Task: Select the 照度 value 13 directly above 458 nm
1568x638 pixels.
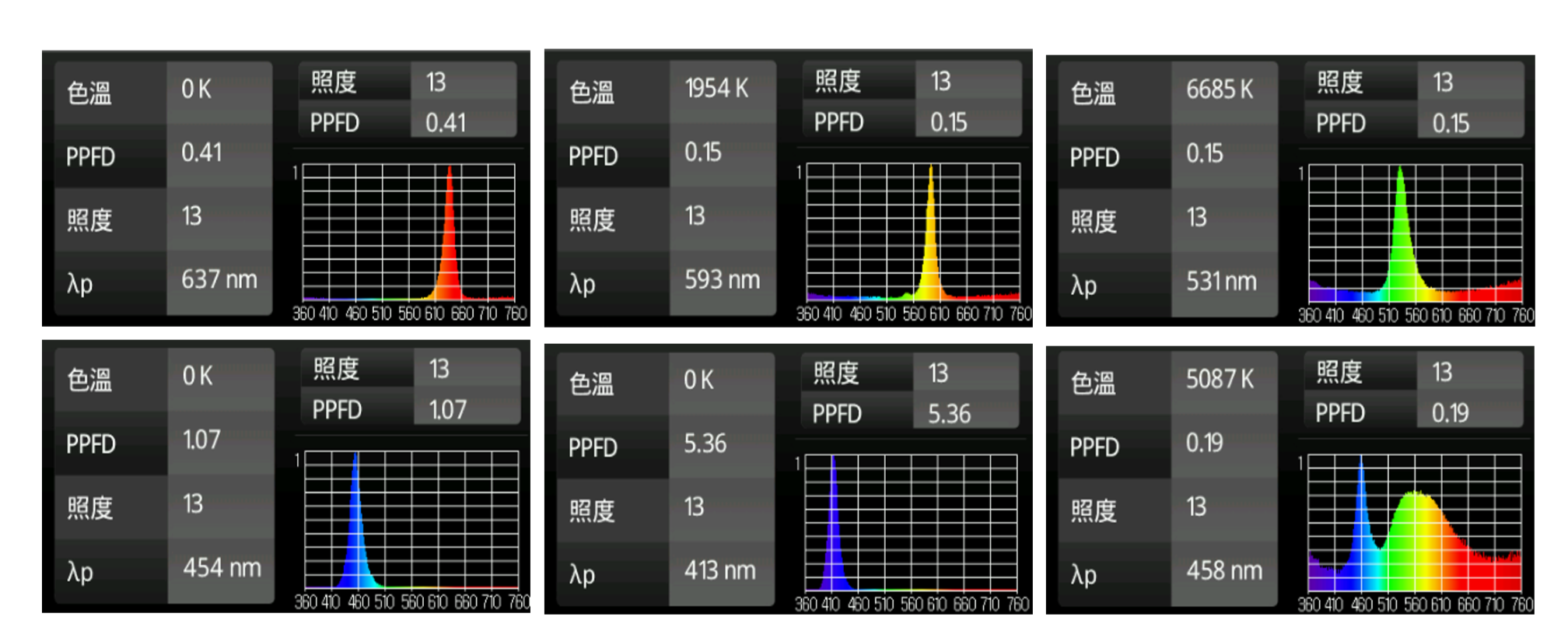Action: [1196, 507]
